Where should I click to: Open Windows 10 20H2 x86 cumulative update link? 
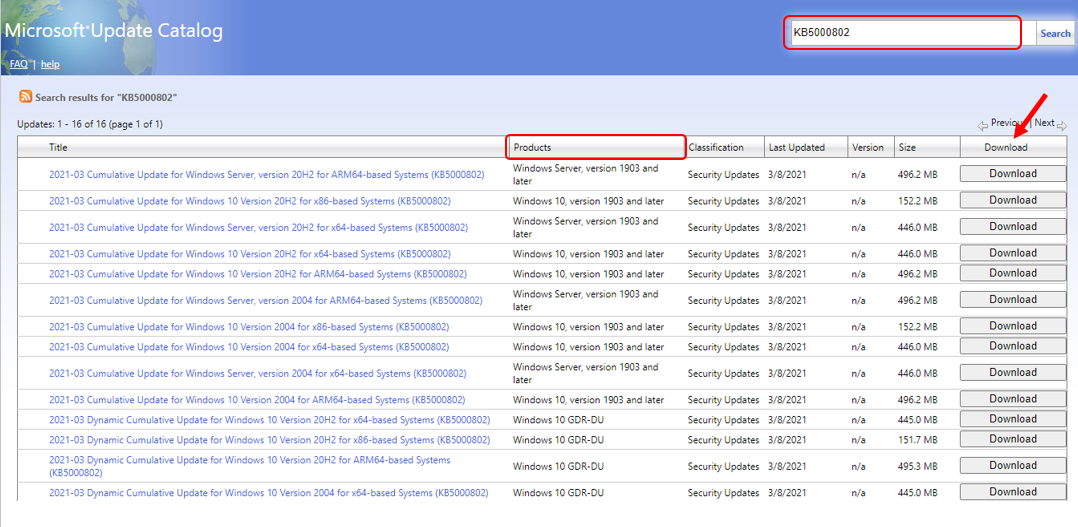coord(250,201)
